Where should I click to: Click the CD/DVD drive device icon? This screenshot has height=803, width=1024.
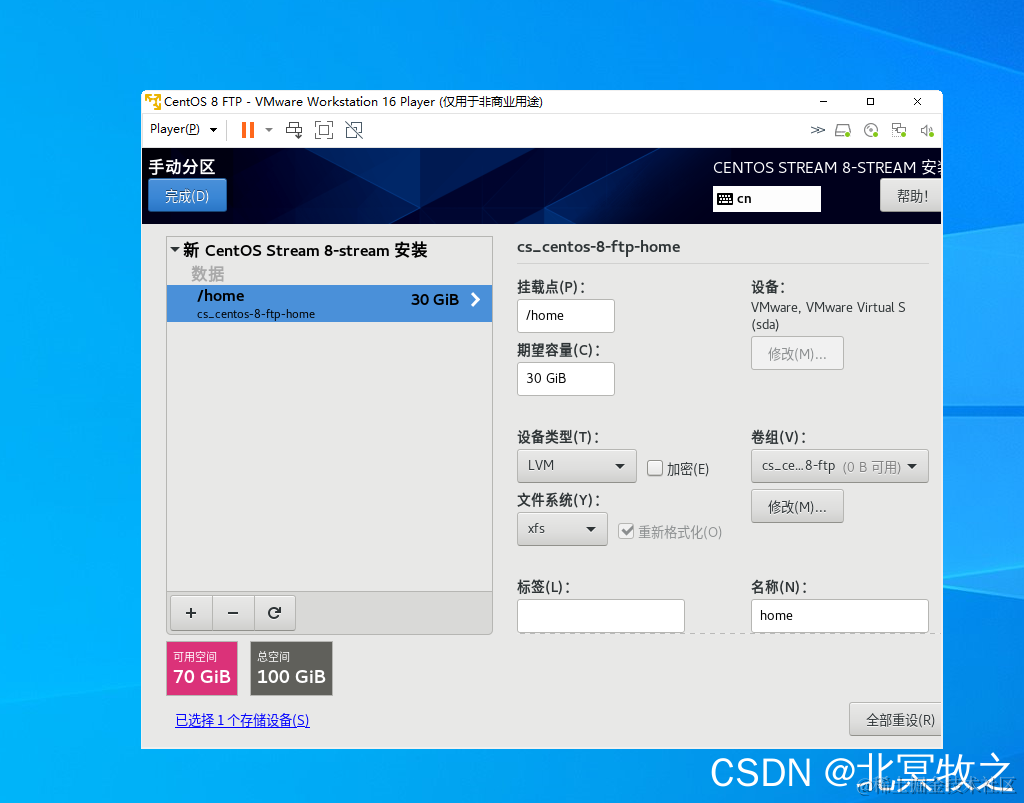click(x=871, y=131)
